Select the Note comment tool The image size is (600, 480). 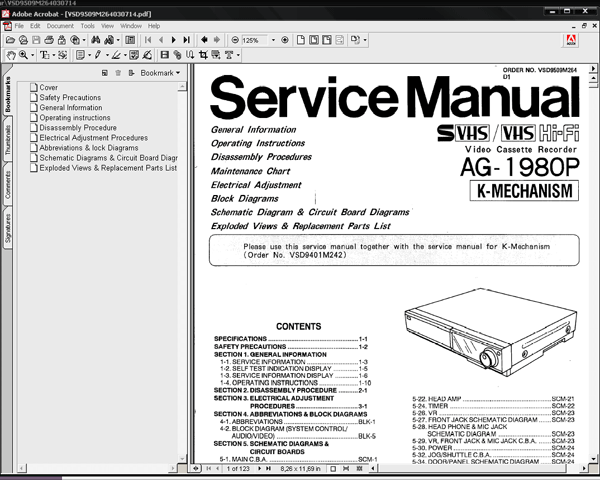80,56
